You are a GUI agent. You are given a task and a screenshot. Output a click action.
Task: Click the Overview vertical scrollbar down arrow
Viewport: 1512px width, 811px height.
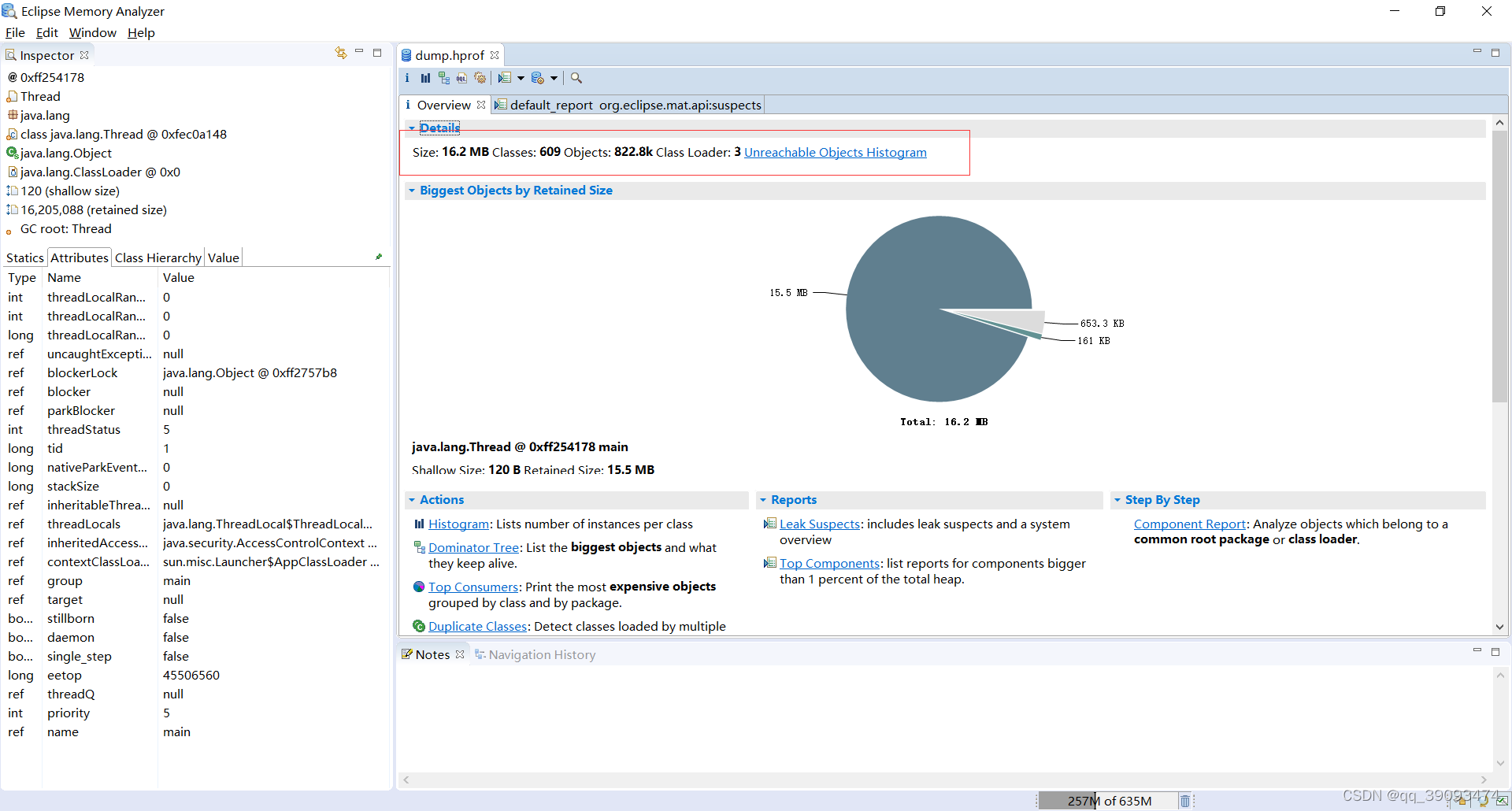[1499, 627]
